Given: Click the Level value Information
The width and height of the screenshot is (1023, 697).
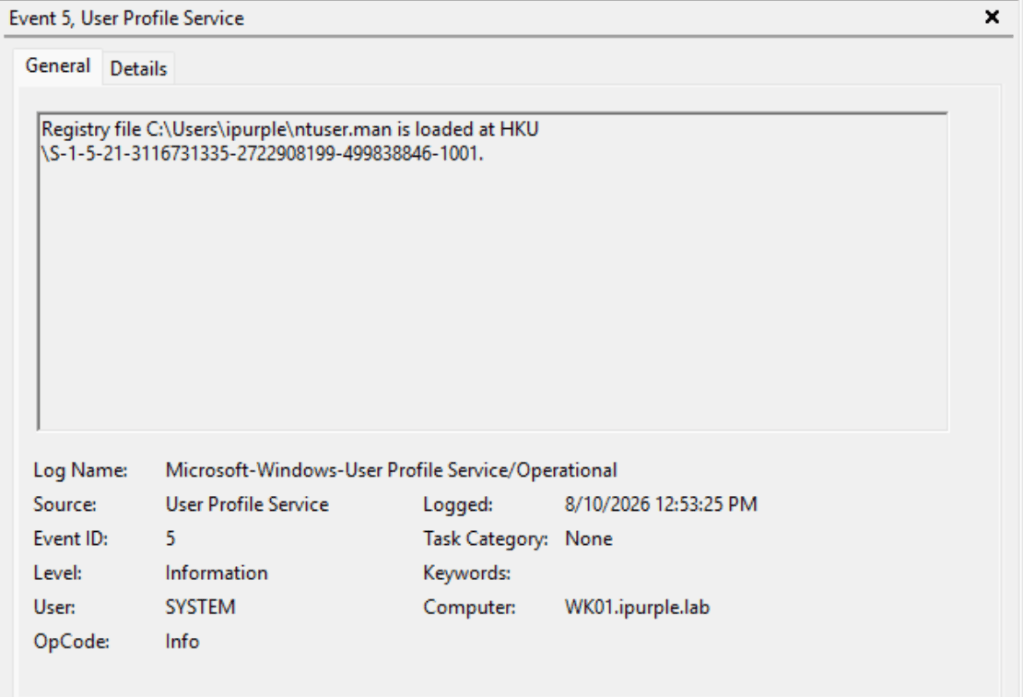Looking at the screenshot, I should [x=216, y=573].
